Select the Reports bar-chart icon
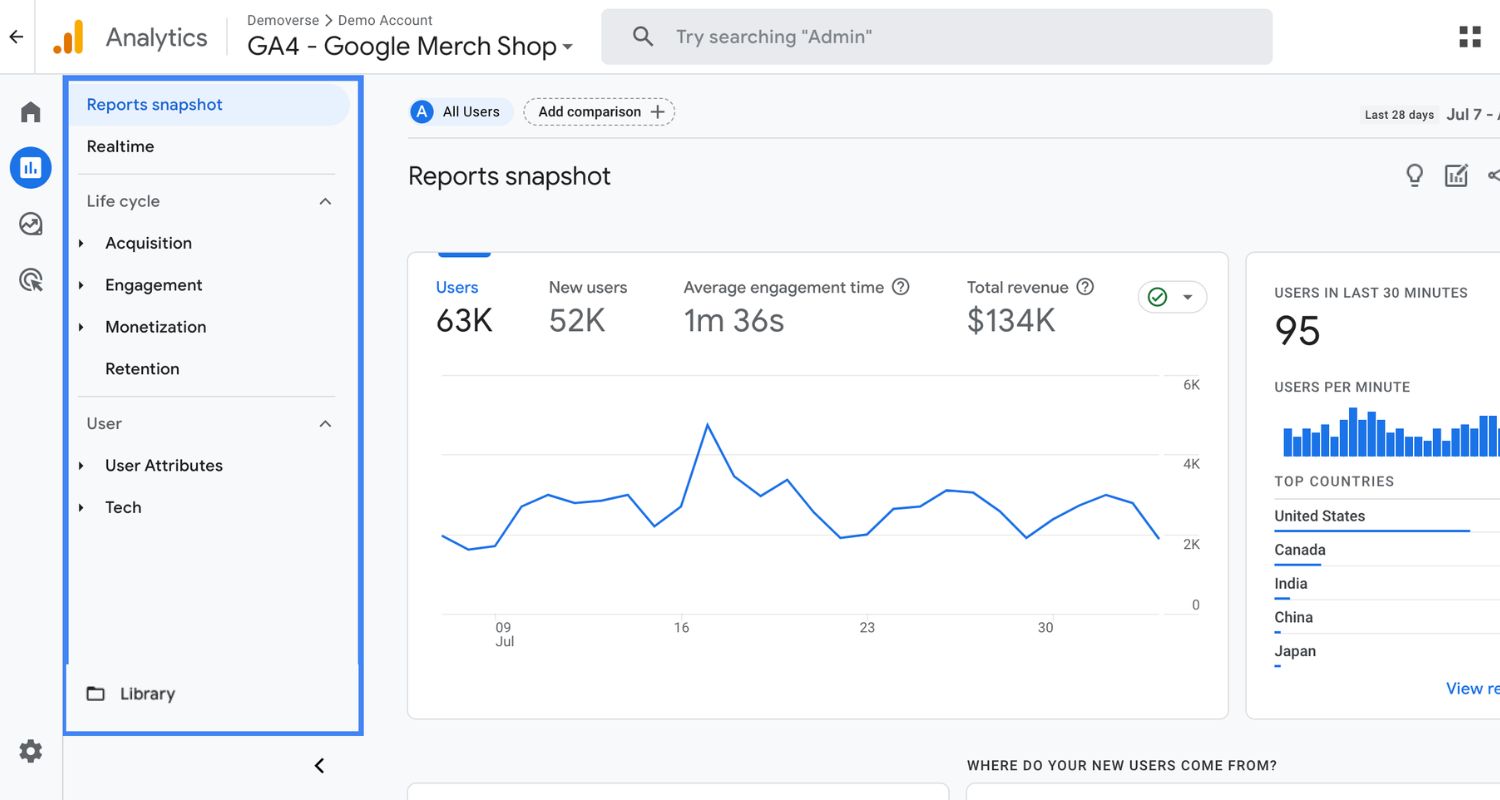Screen dimensions: 1500x800 pyautogui.click(x=31, y=168)
